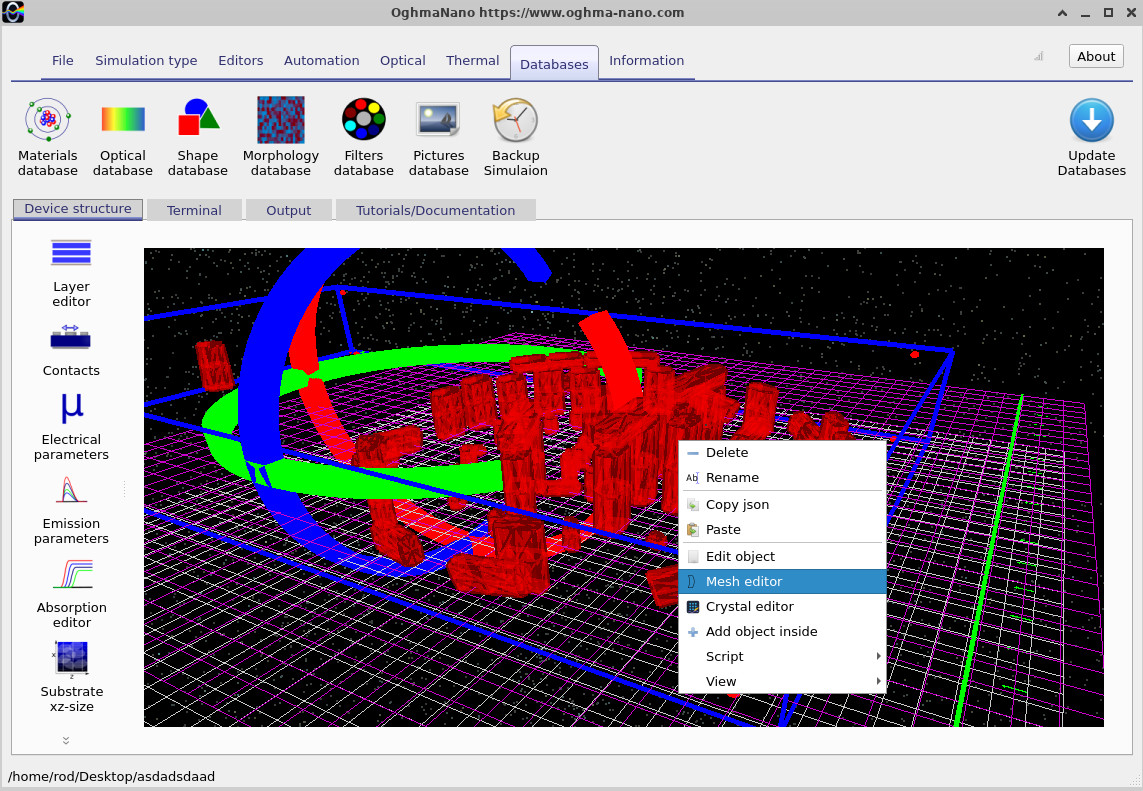Viewport: 1143px width, 791px height.
Task: Switch to Simulation type tab
Action: 146,61
